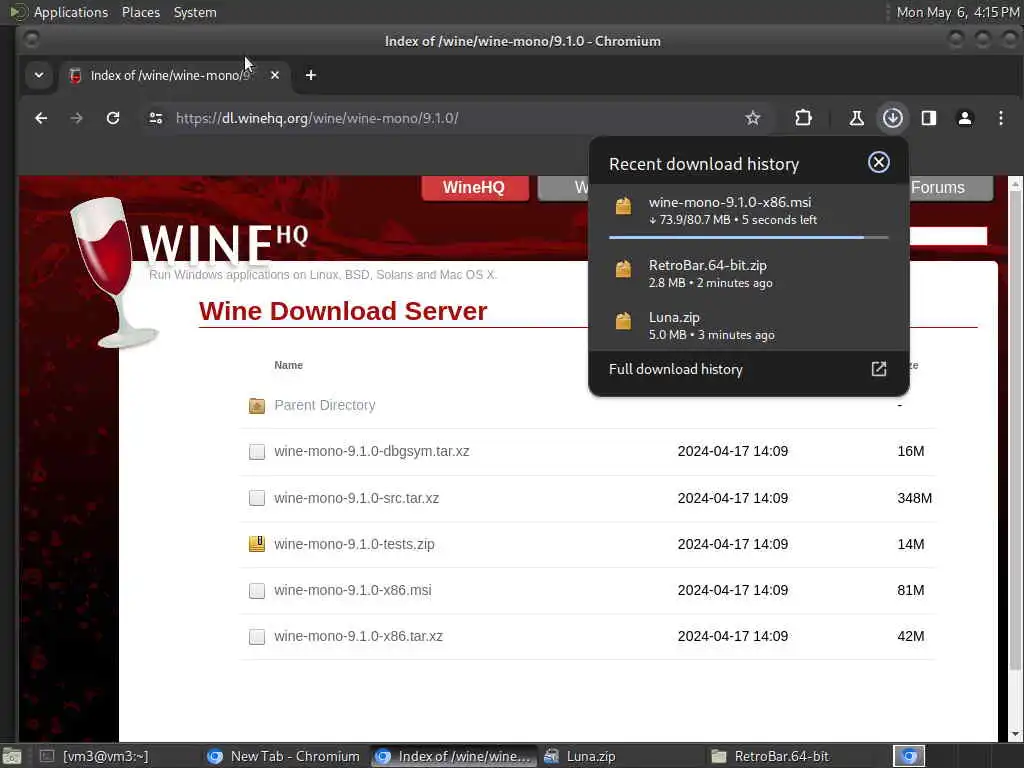
Task: Reload the current page
Action: point(113,118)
